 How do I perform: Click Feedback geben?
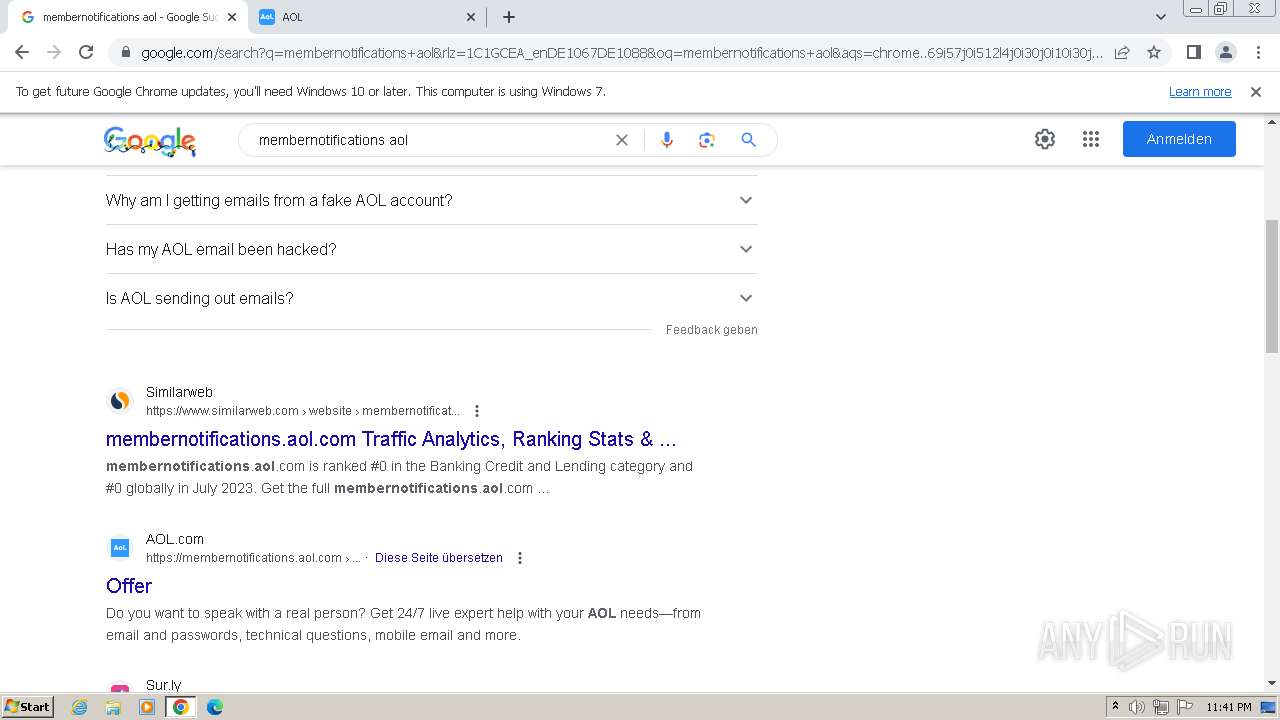point(711,330)
